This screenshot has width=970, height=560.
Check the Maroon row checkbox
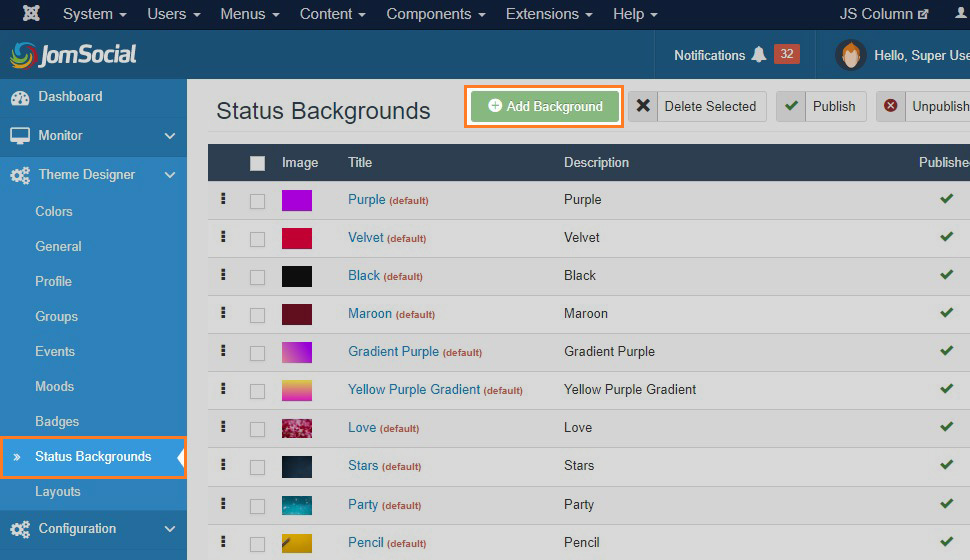click(257, 315)
